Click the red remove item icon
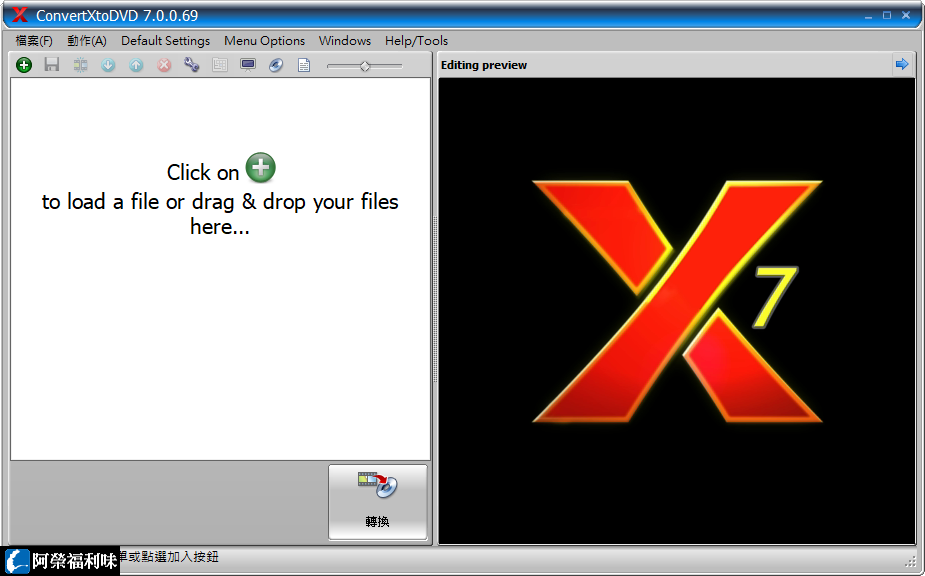This screenshot has height=576, width=925. pos(163,64)
